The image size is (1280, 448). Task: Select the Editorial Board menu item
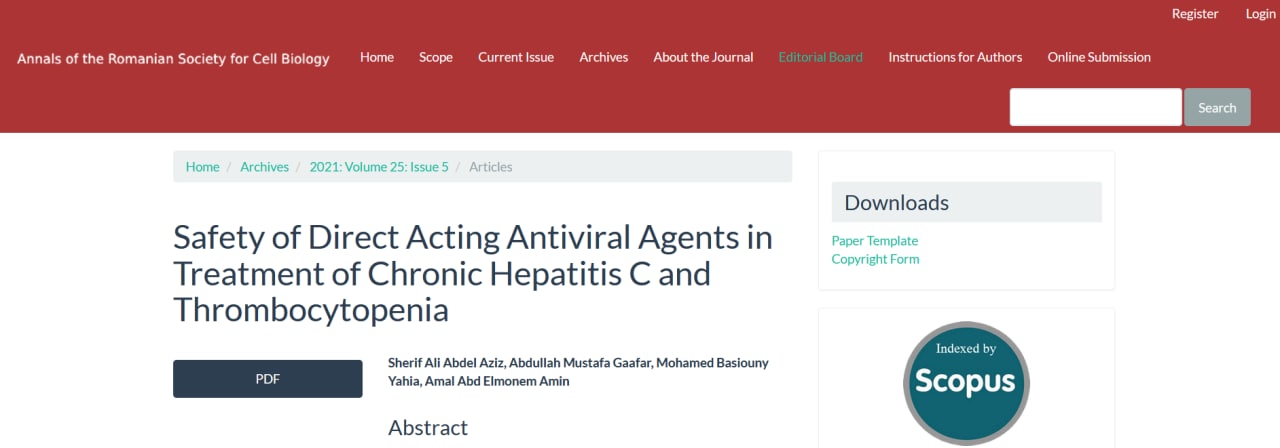821,57
